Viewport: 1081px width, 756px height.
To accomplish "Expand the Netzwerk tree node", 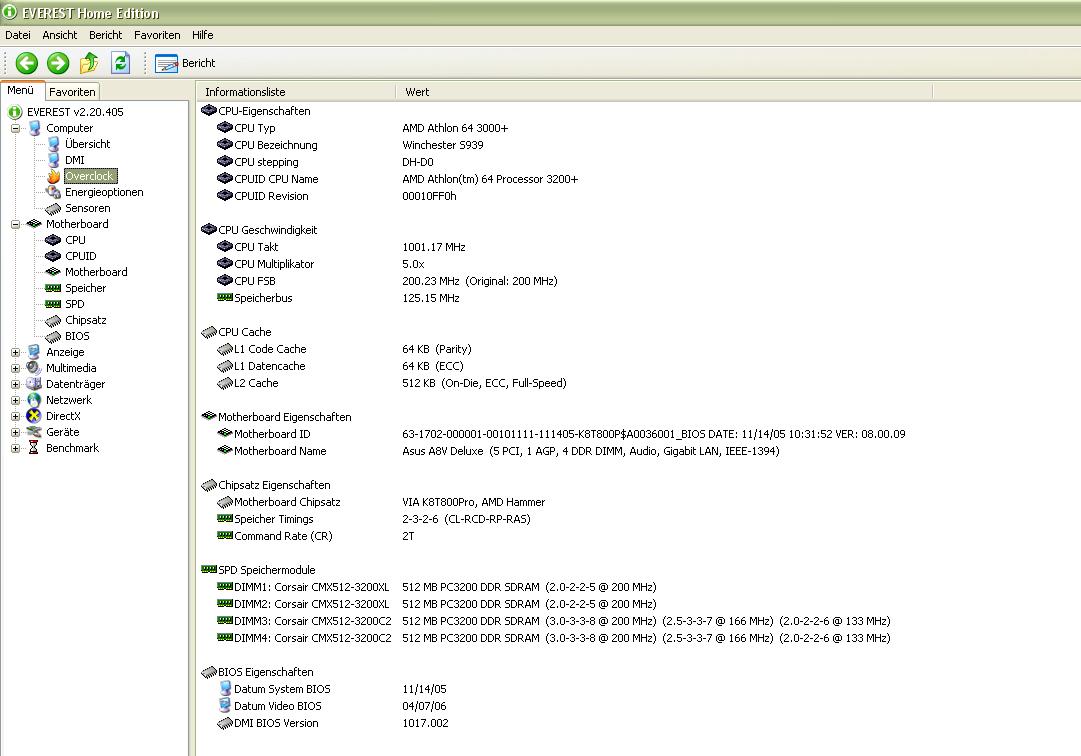I will point(15,400).
